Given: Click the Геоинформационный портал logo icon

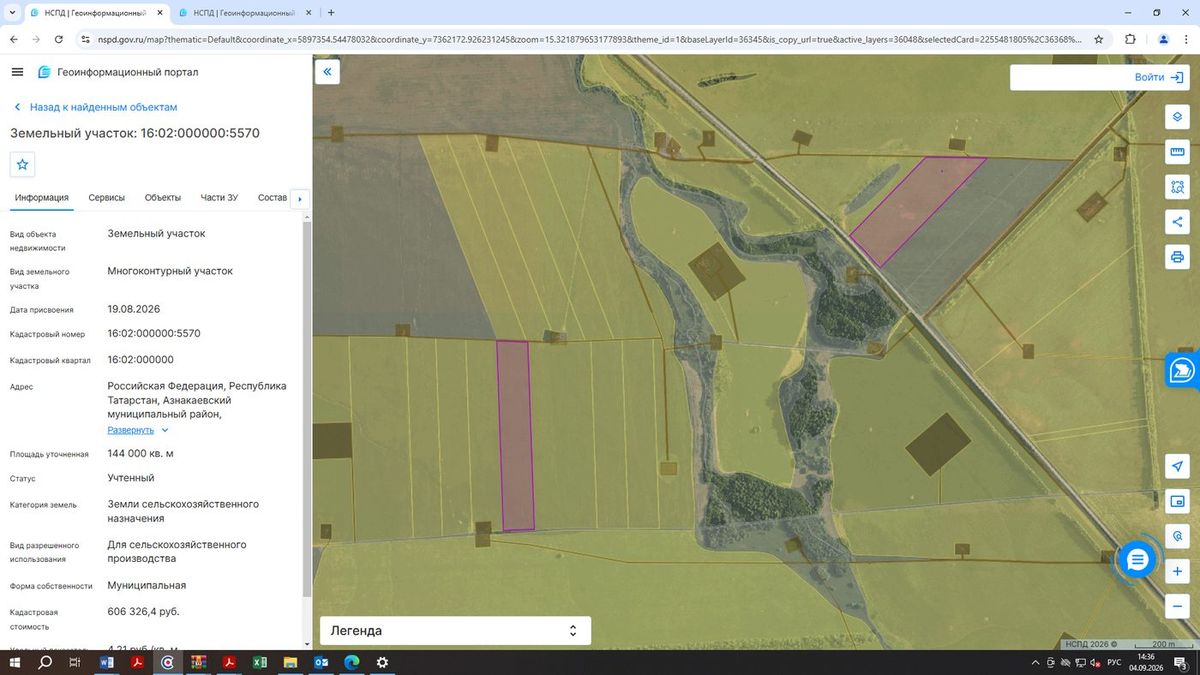Looking at the screenshot, I should 44,72.
